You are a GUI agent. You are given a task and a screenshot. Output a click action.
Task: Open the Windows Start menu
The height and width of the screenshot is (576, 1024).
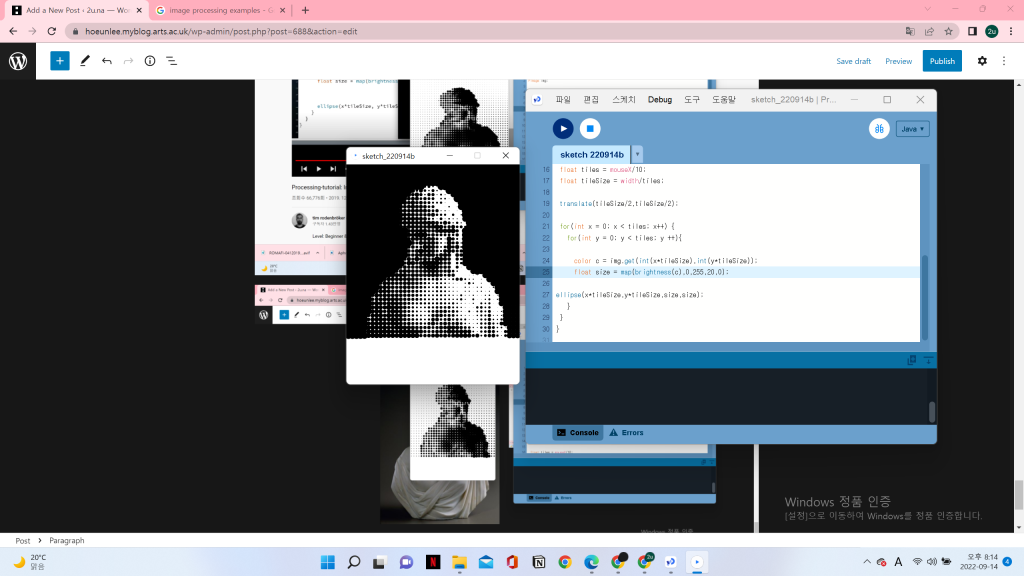click(328, 562)
